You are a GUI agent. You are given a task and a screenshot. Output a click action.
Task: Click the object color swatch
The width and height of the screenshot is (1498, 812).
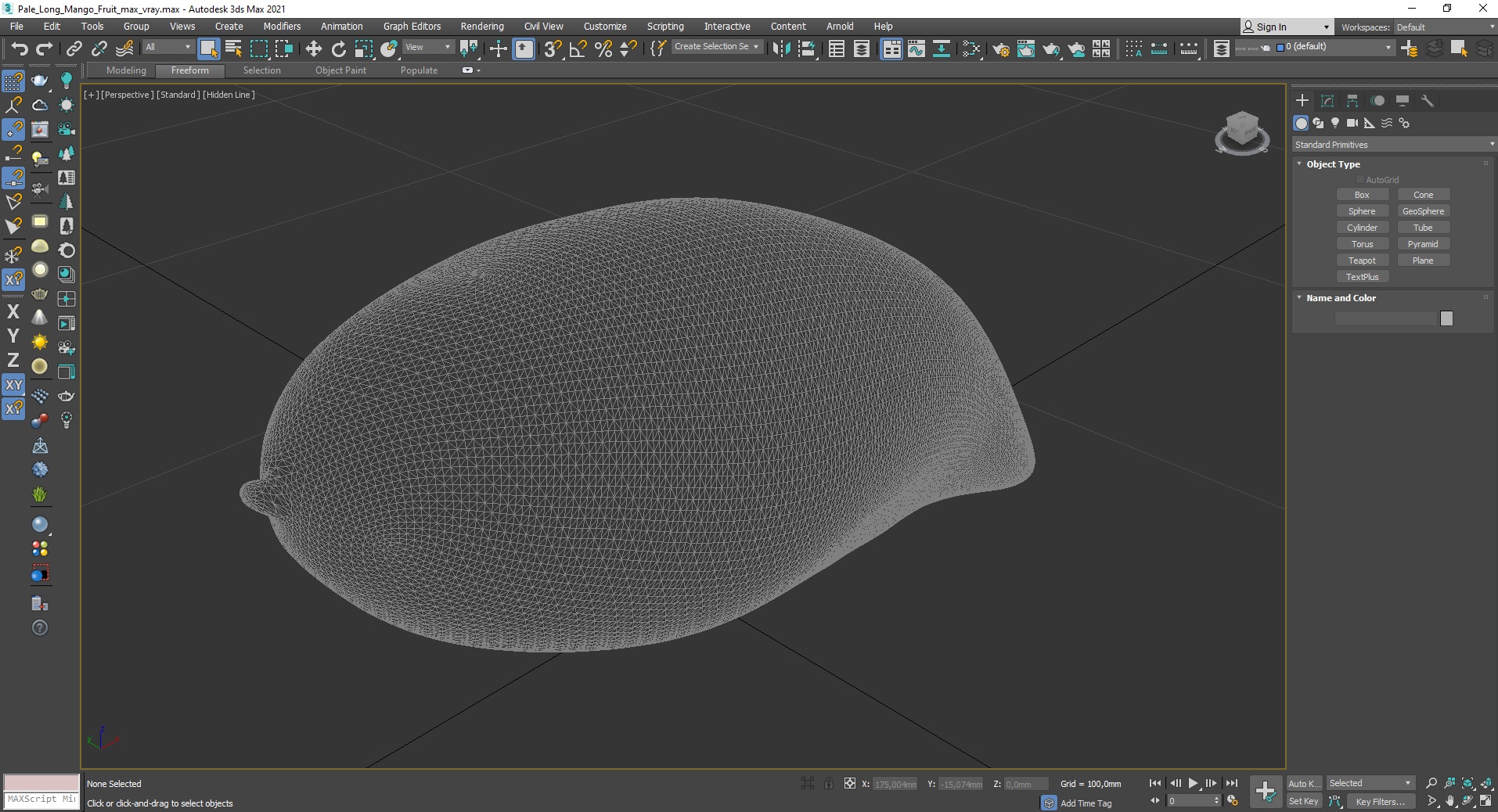[x=1446, y=318]
